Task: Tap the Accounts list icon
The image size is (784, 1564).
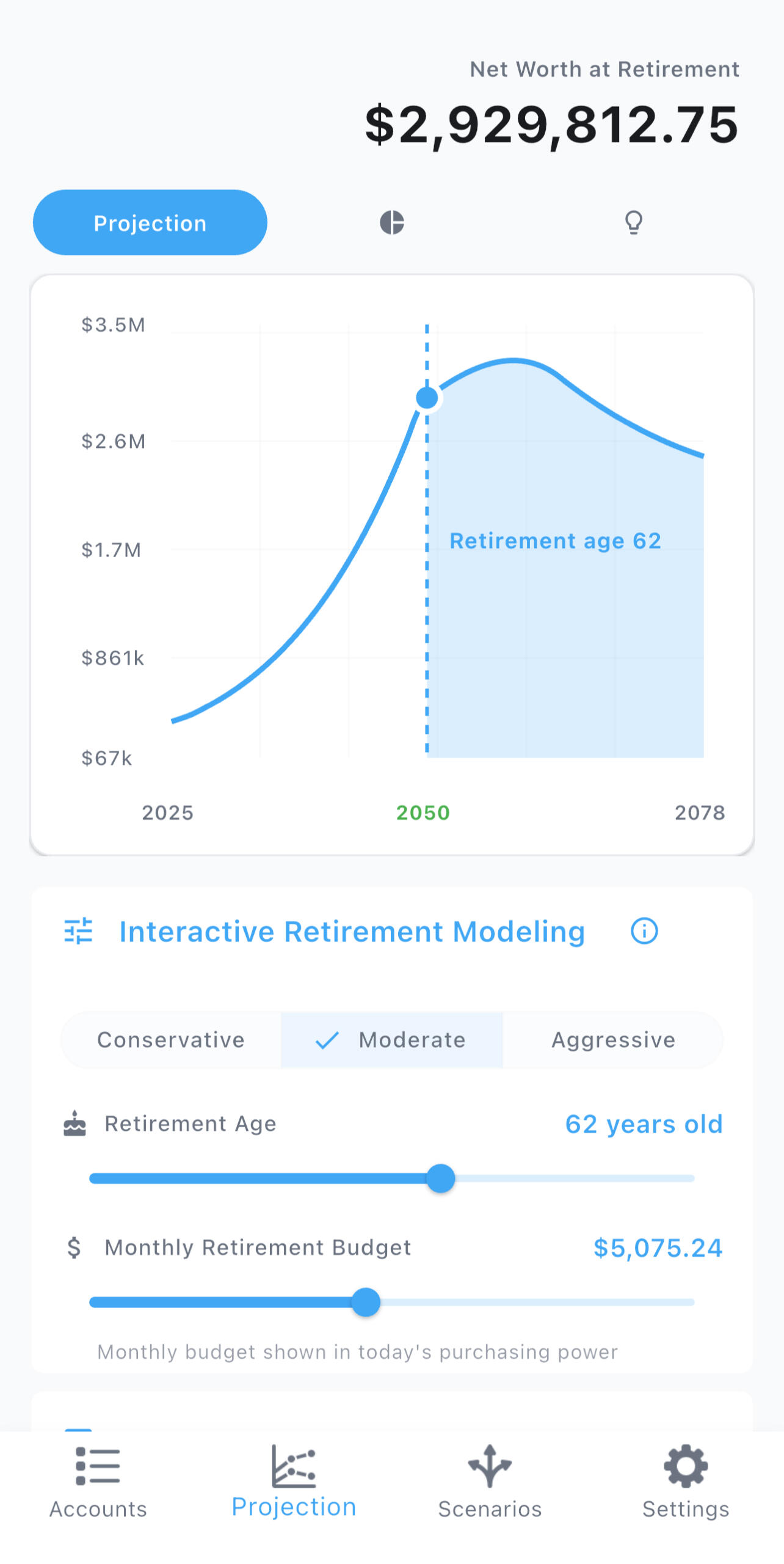Action: (98, 1465)
